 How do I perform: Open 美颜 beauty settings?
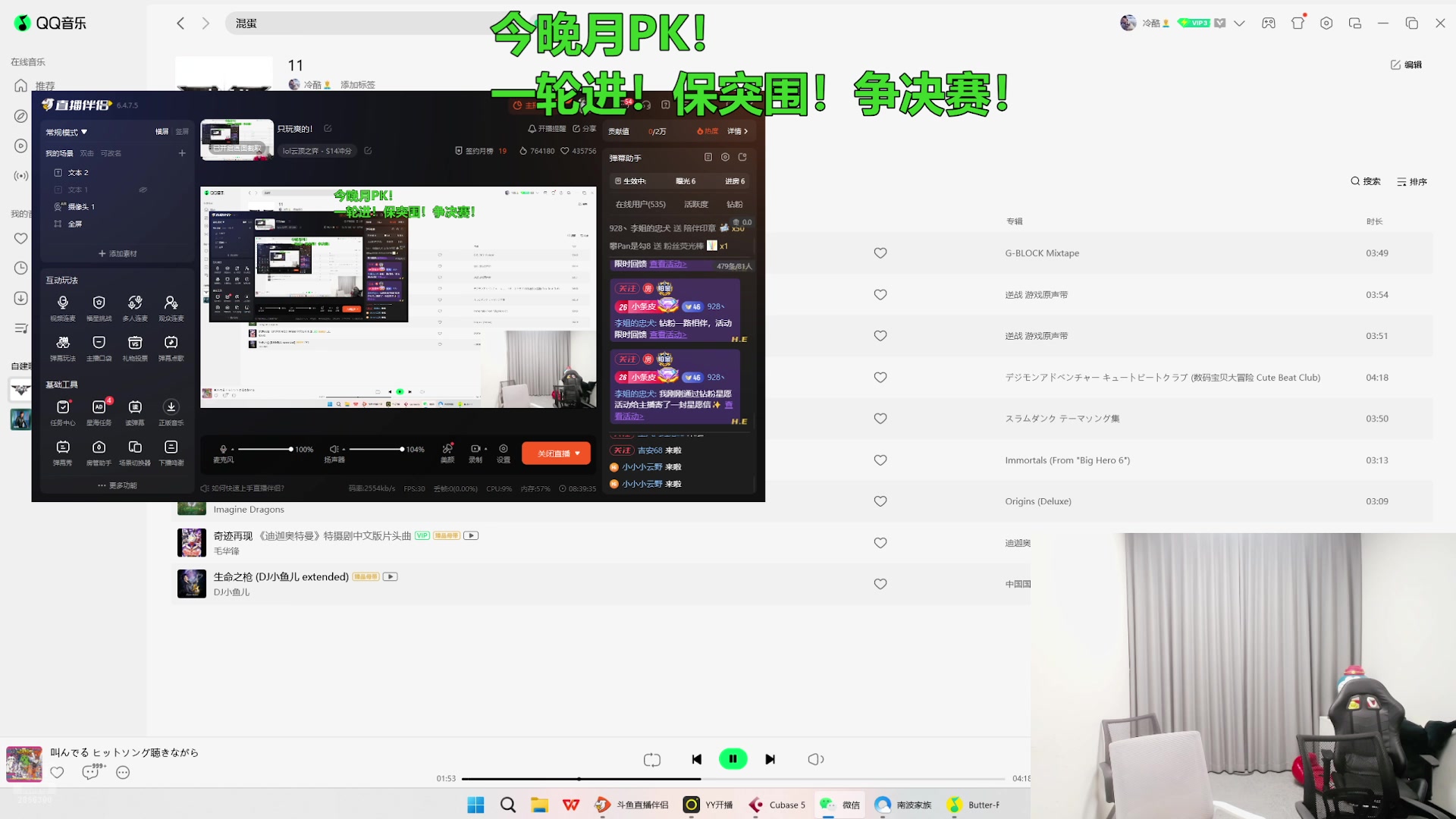(447, 453)
